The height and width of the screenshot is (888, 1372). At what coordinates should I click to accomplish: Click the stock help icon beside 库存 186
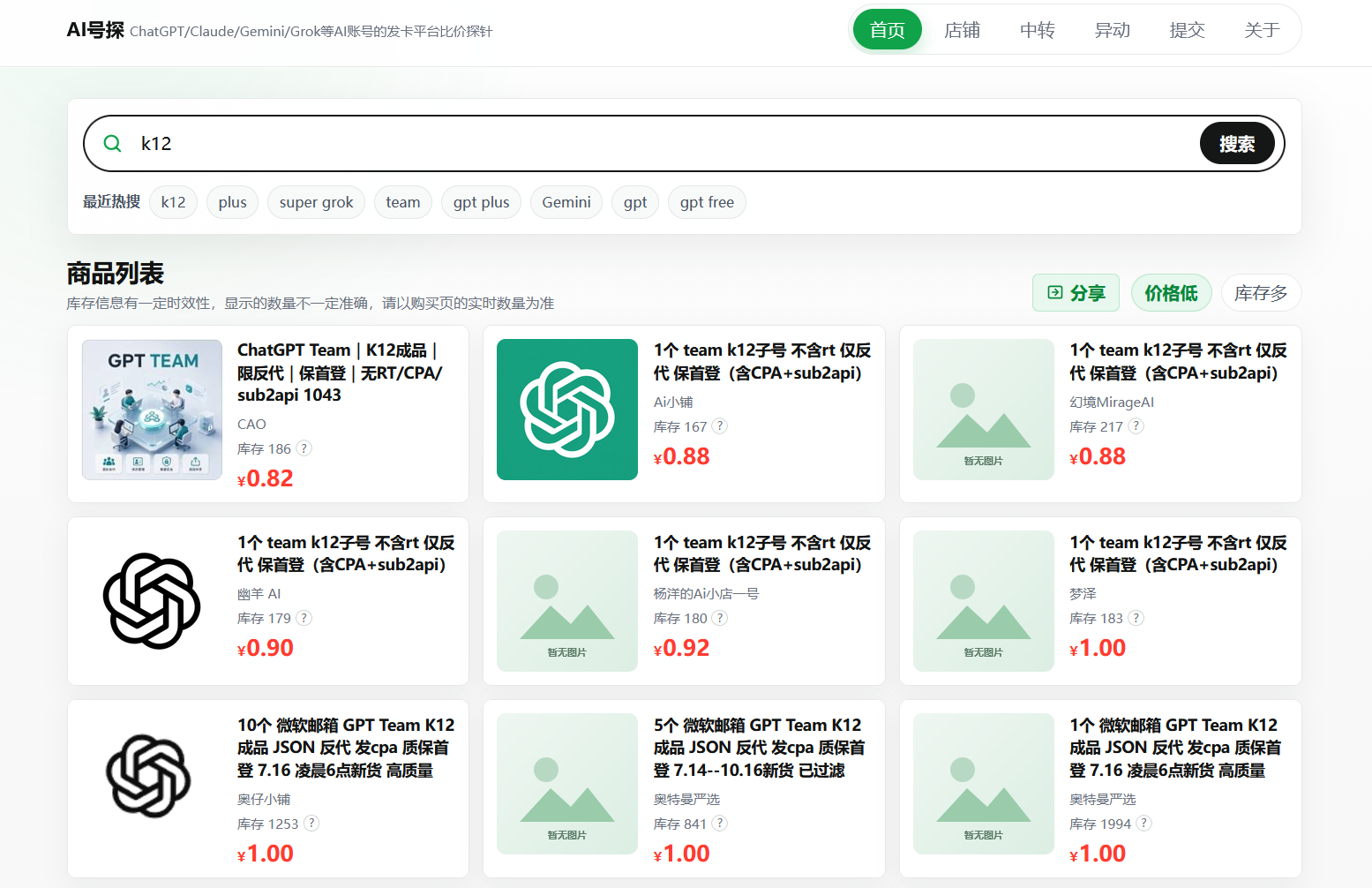click(x=304, y=448)
